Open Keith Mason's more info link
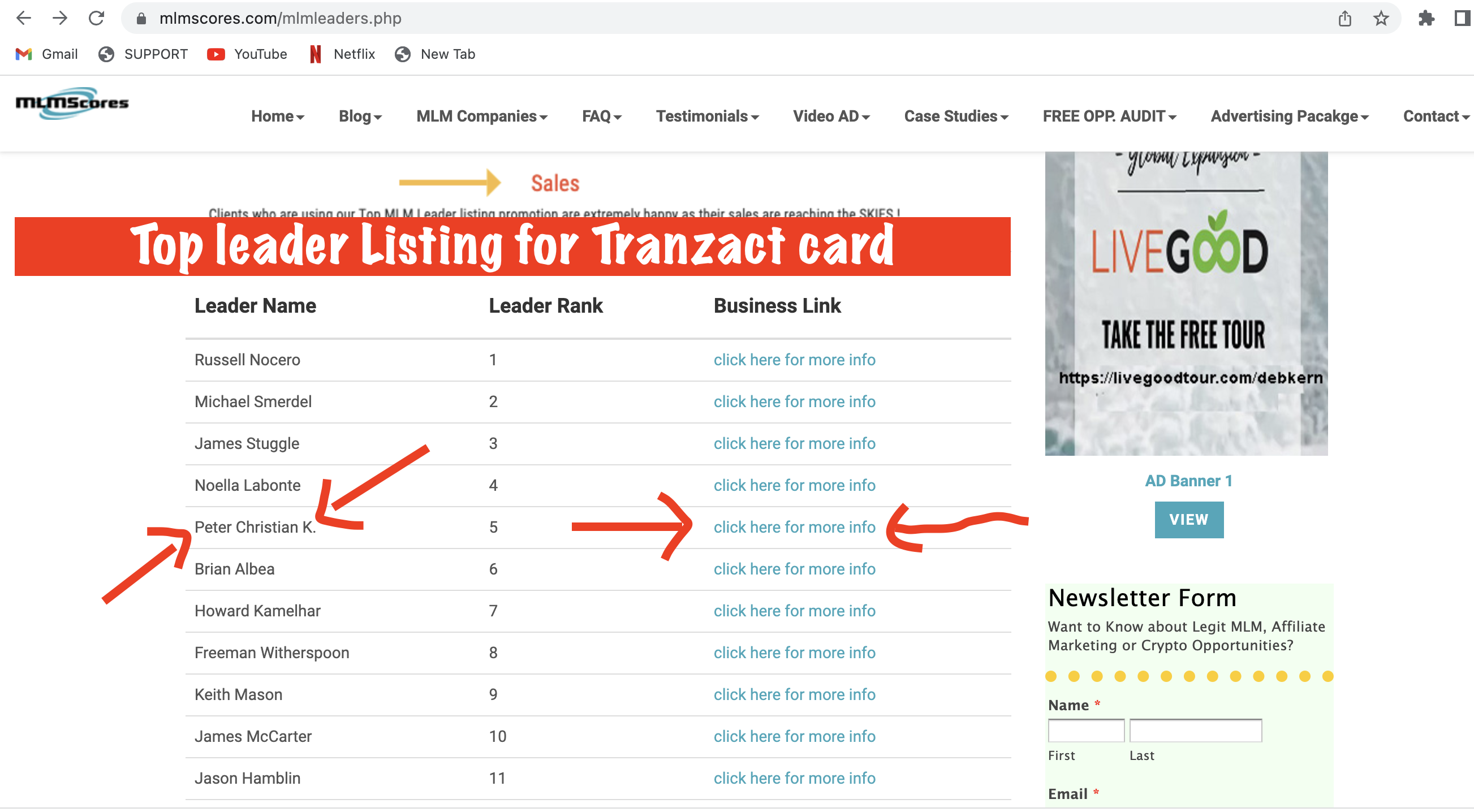 pos(794,694)
